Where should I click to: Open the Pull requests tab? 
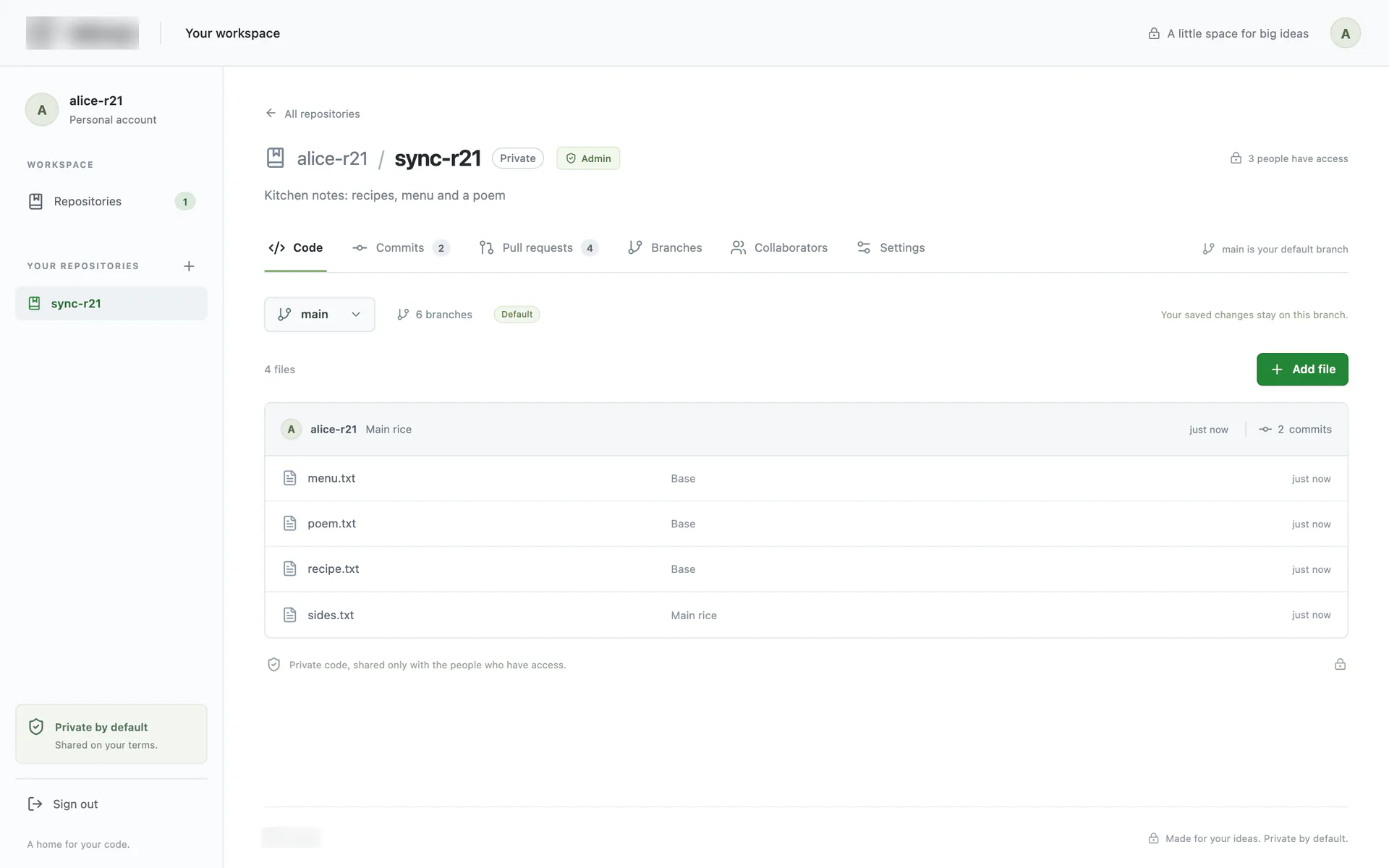click(x=538, y=248)
